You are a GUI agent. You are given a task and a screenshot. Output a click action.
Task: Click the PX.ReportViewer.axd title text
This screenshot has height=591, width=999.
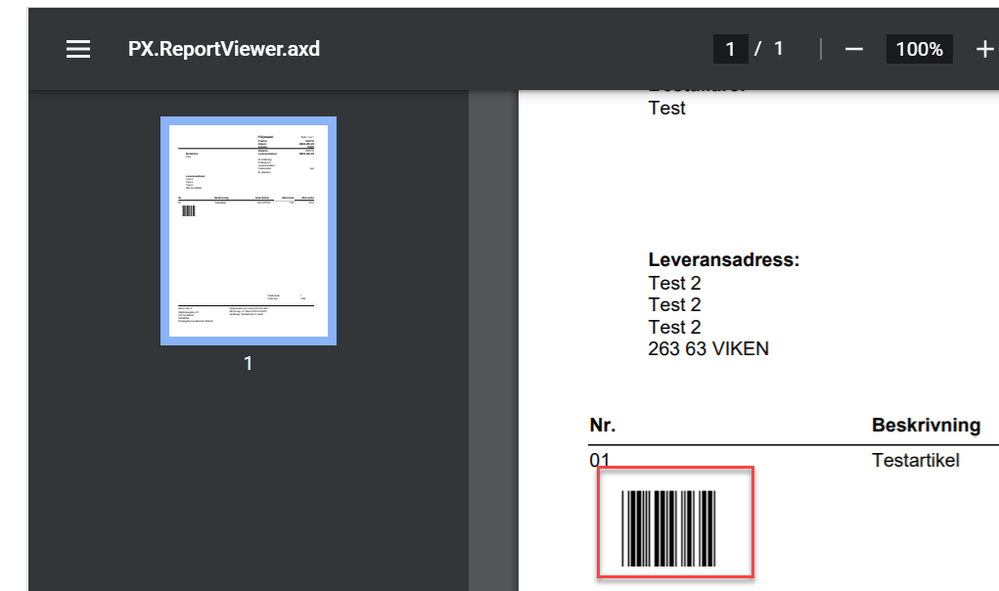pos(221,48)
